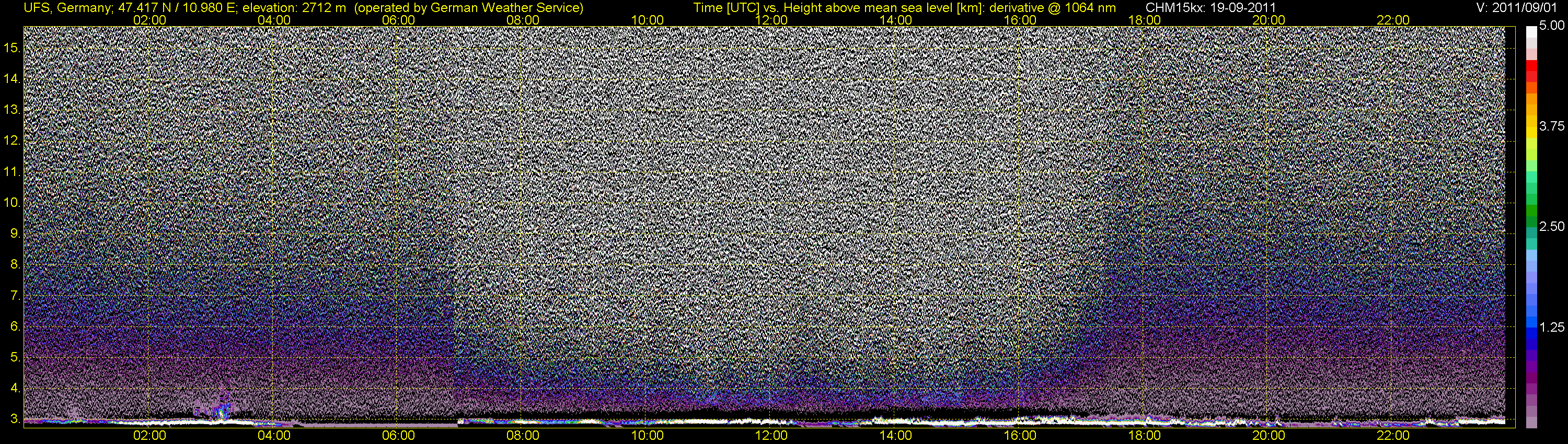Click the '9.' height axis label
Screen dimensions: 1568x444
point(15,233)
